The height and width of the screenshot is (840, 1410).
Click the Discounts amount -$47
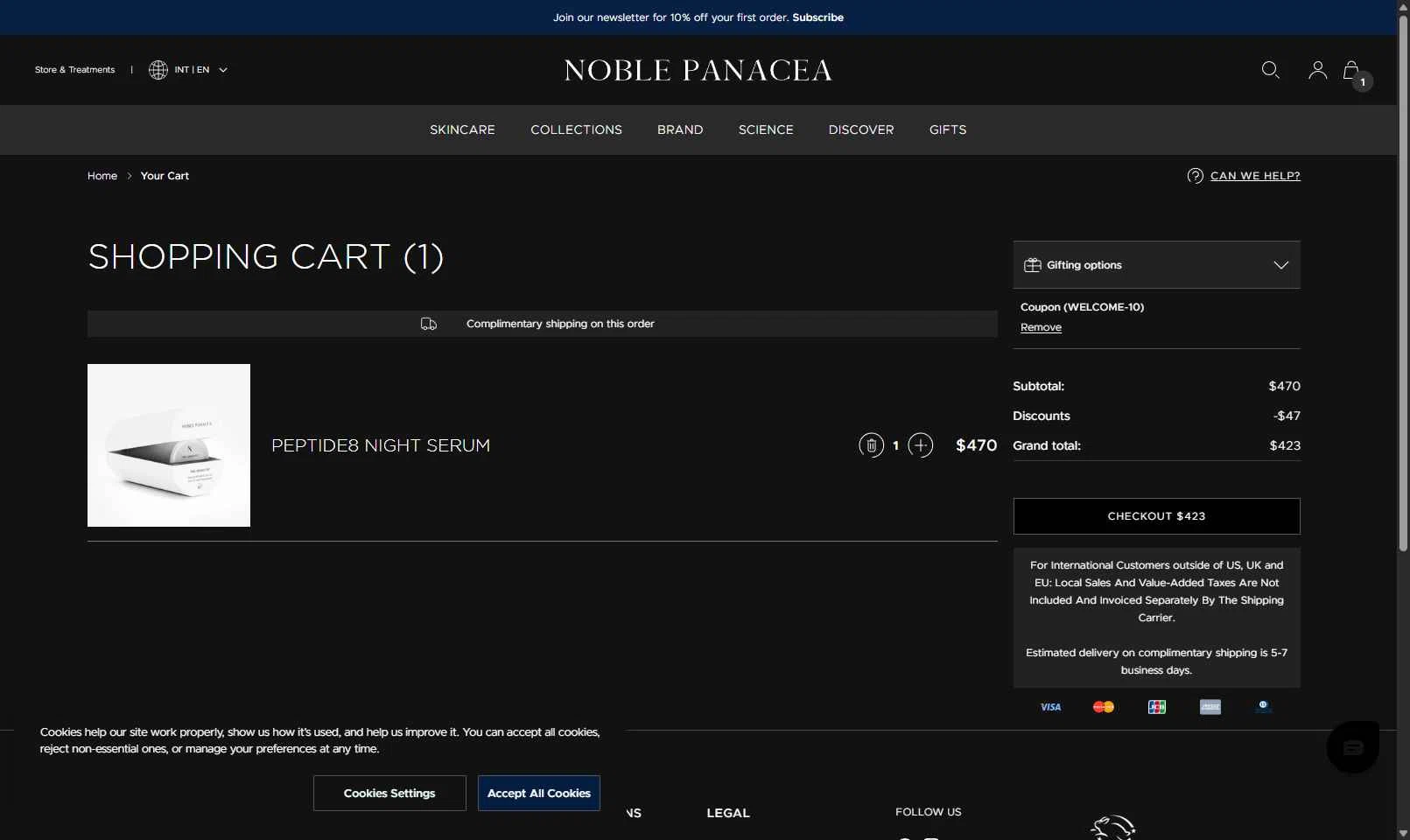point(1287,416)
